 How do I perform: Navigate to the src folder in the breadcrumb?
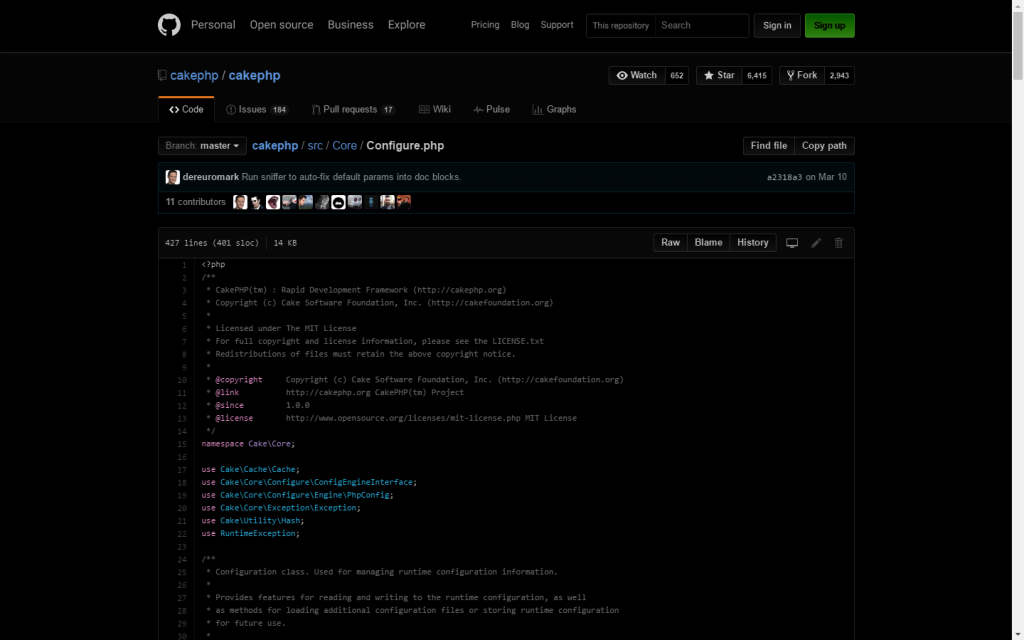[x=315, y=146]
